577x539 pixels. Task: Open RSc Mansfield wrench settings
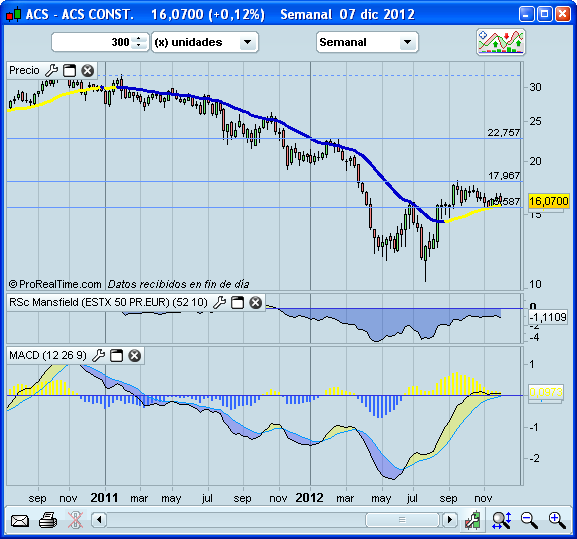tap(220, 302)
